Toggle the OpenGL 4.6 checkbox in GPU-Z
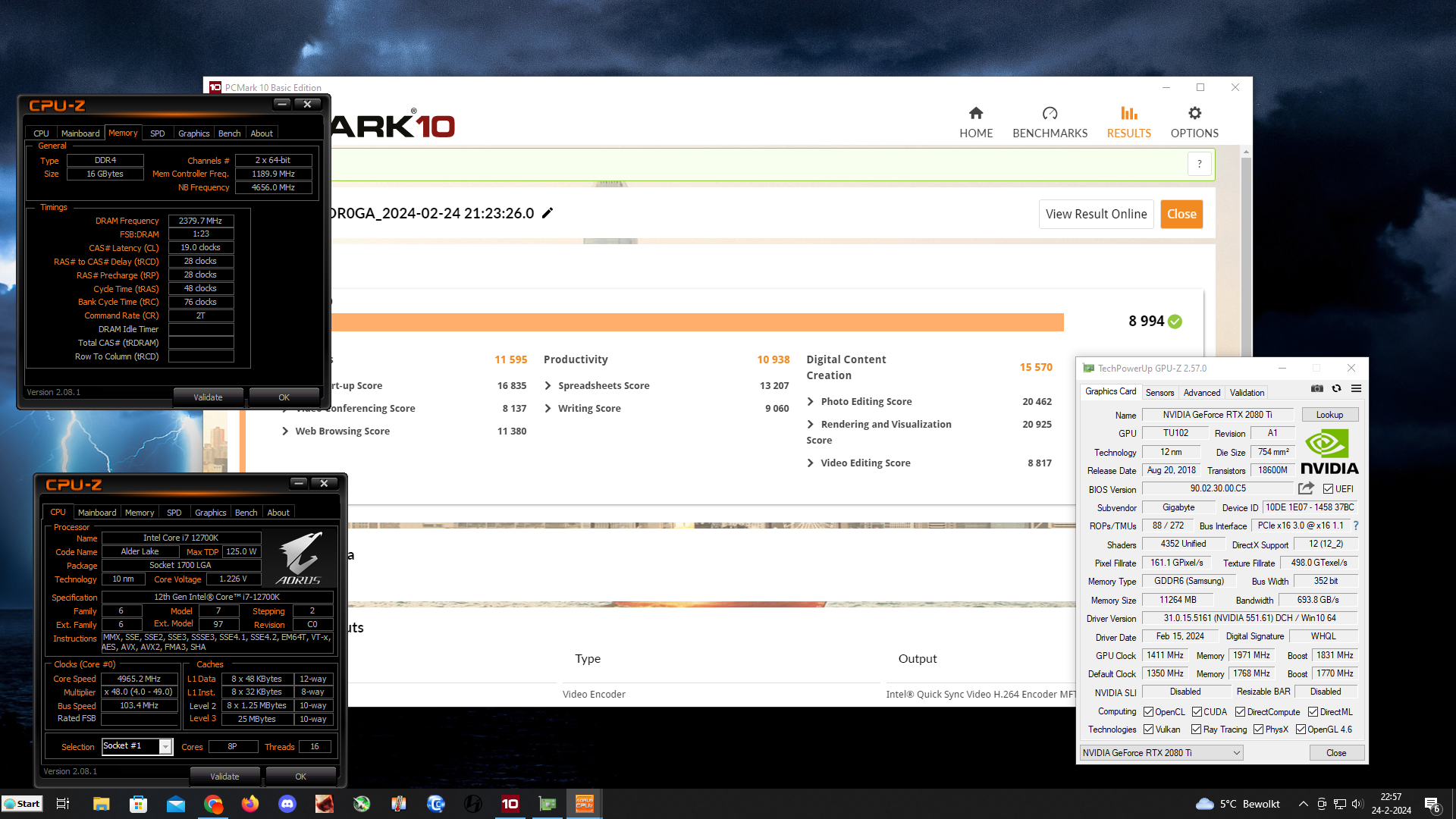 (1301, 730)
